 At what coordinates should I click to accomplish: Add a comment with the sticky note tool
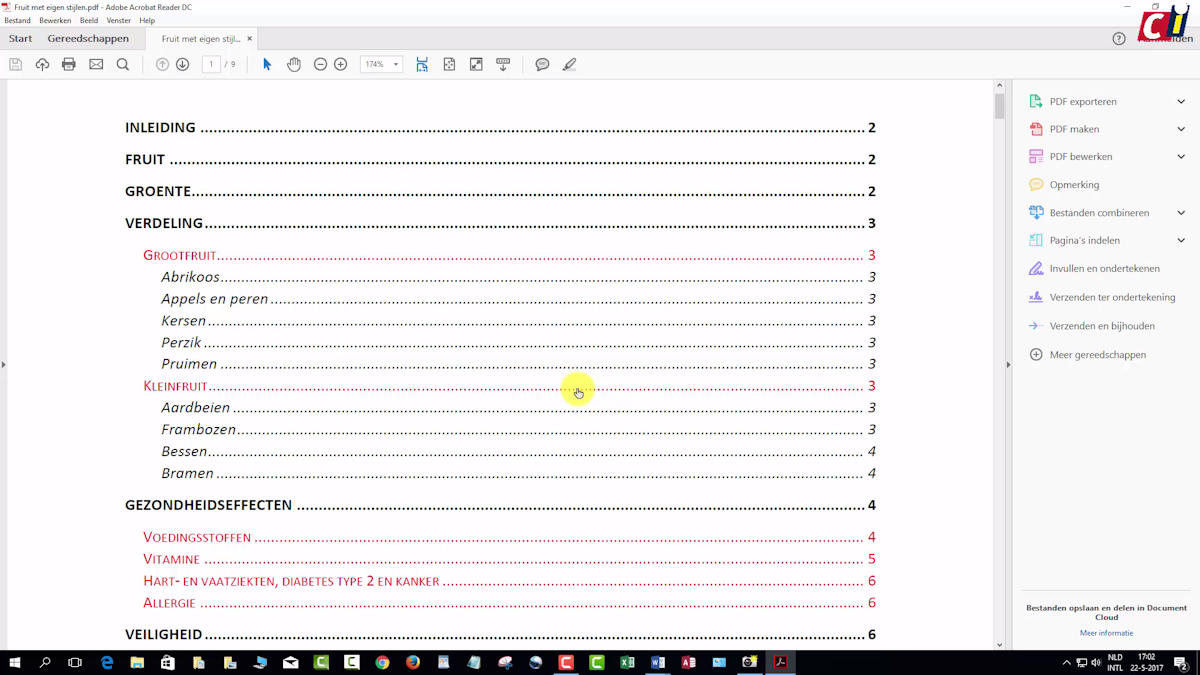click(x=542, y=64)
